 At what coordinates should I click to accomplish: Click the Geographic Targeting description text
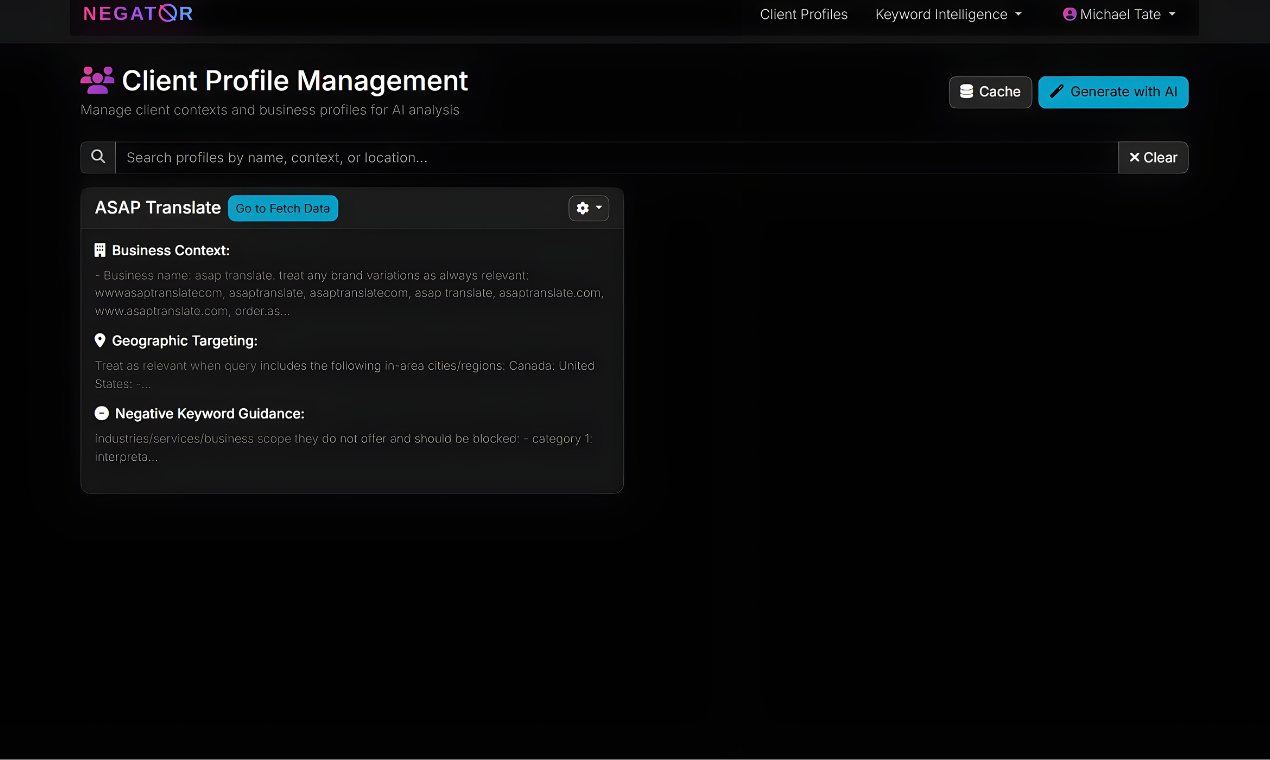coord(344,374)
